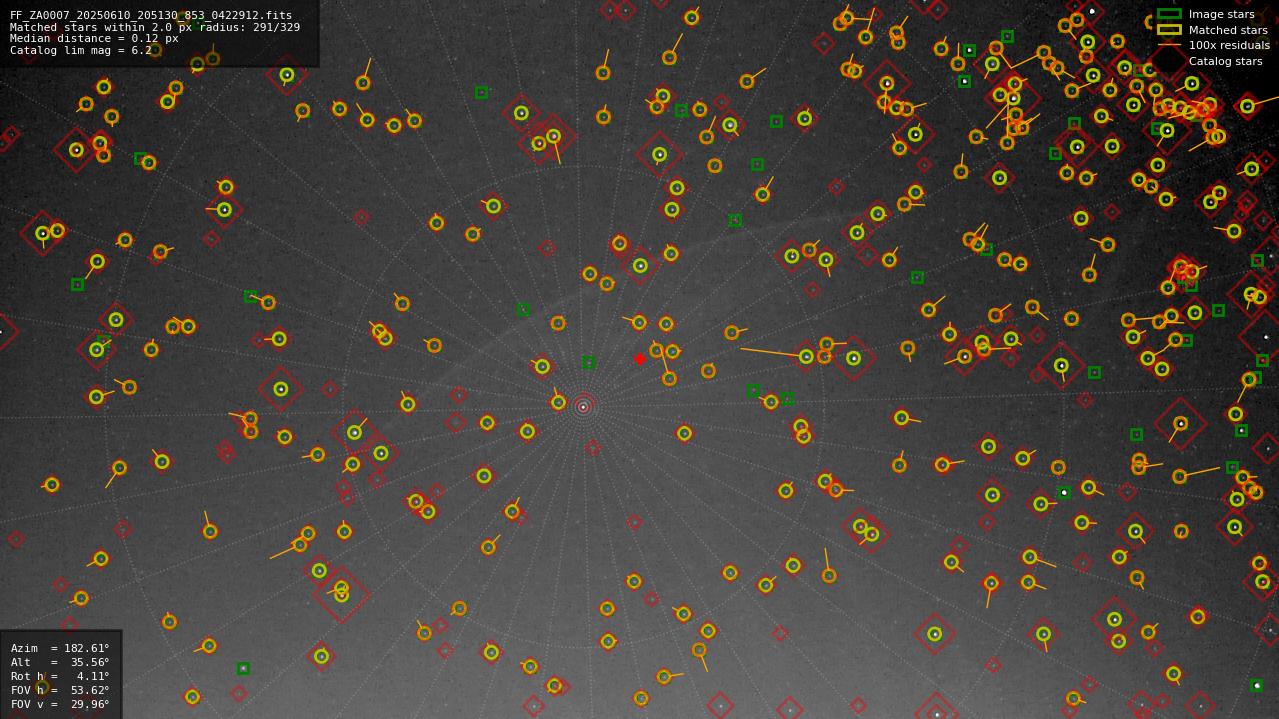
Task: Click the 'Image stars' legend label
Action: click(1221, 15)
